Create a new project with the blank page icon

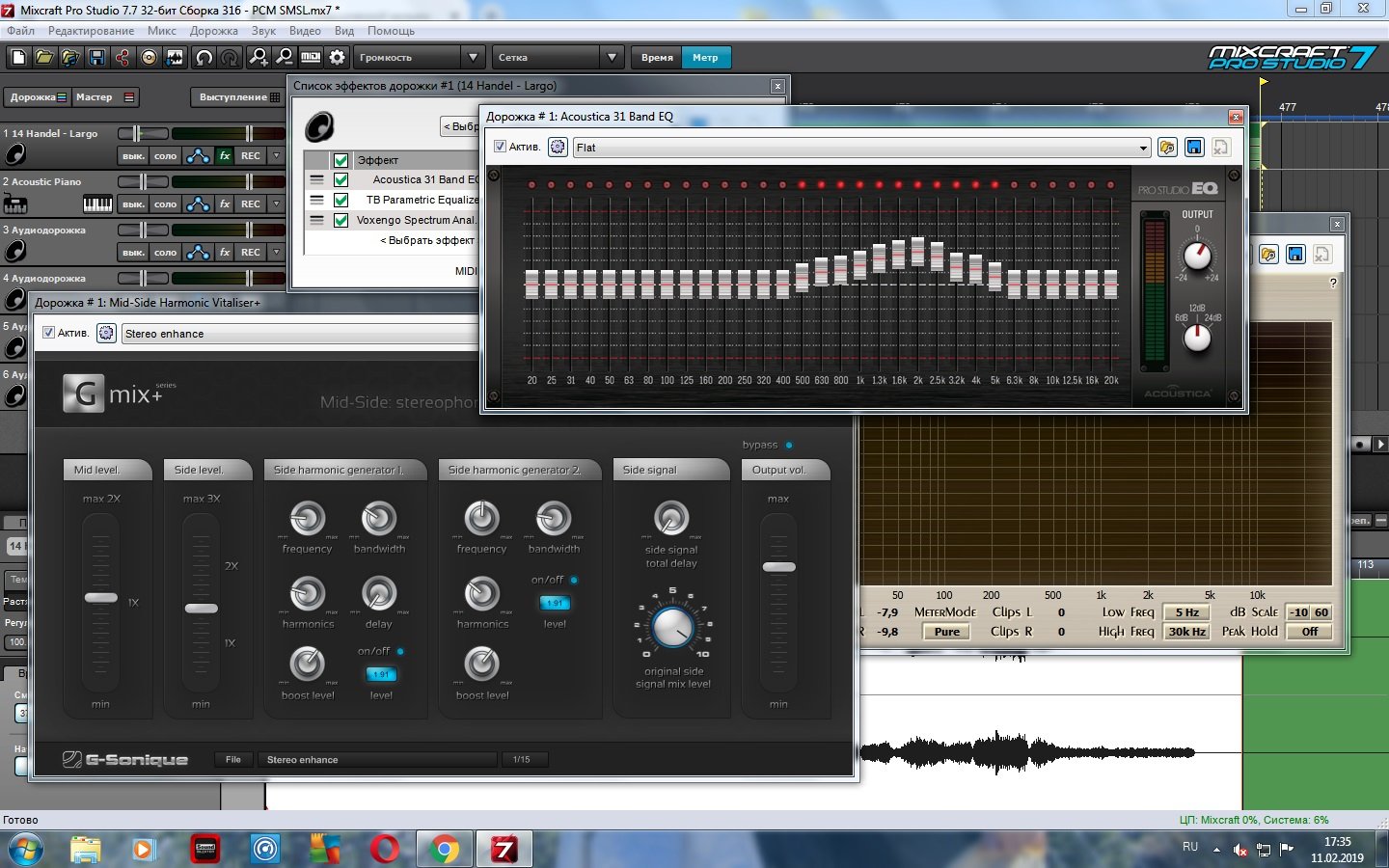pos(18,58)
